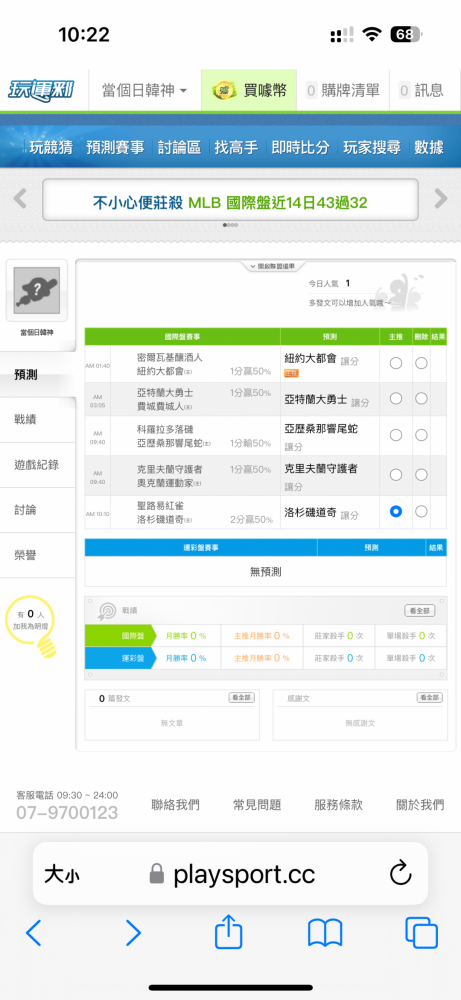Viewport: 461px width, 1000px height.
Task: Tap 無預測 in 運彩盤賽事 table
Action: pos(265,572)
